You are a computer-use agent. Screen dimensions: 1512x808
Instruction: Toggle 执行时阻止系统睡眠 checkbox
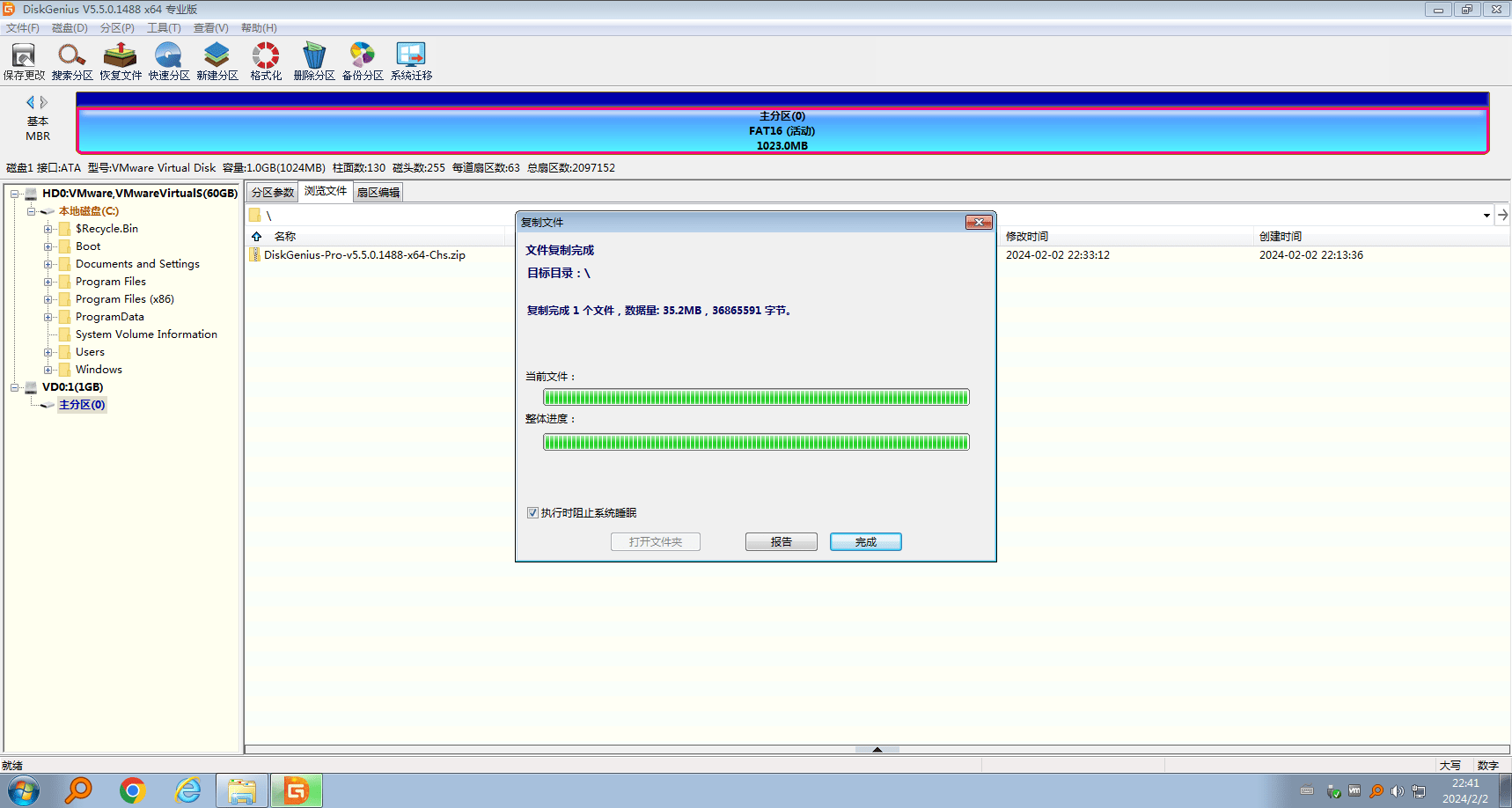coord(532,513)
